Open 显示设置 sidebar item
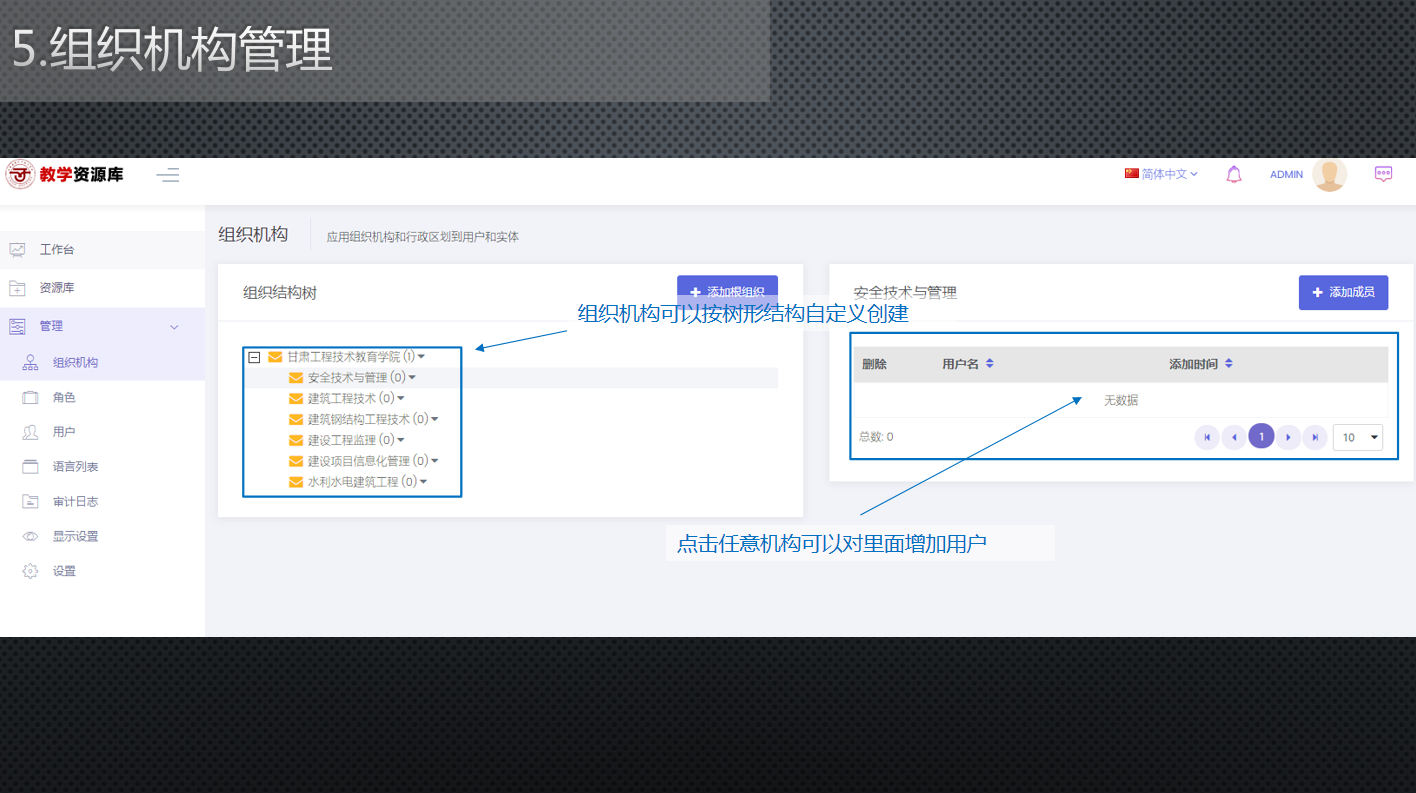The width and height of the screenshot is (1416, 793). pyautogui.click(x=102, y=537)
